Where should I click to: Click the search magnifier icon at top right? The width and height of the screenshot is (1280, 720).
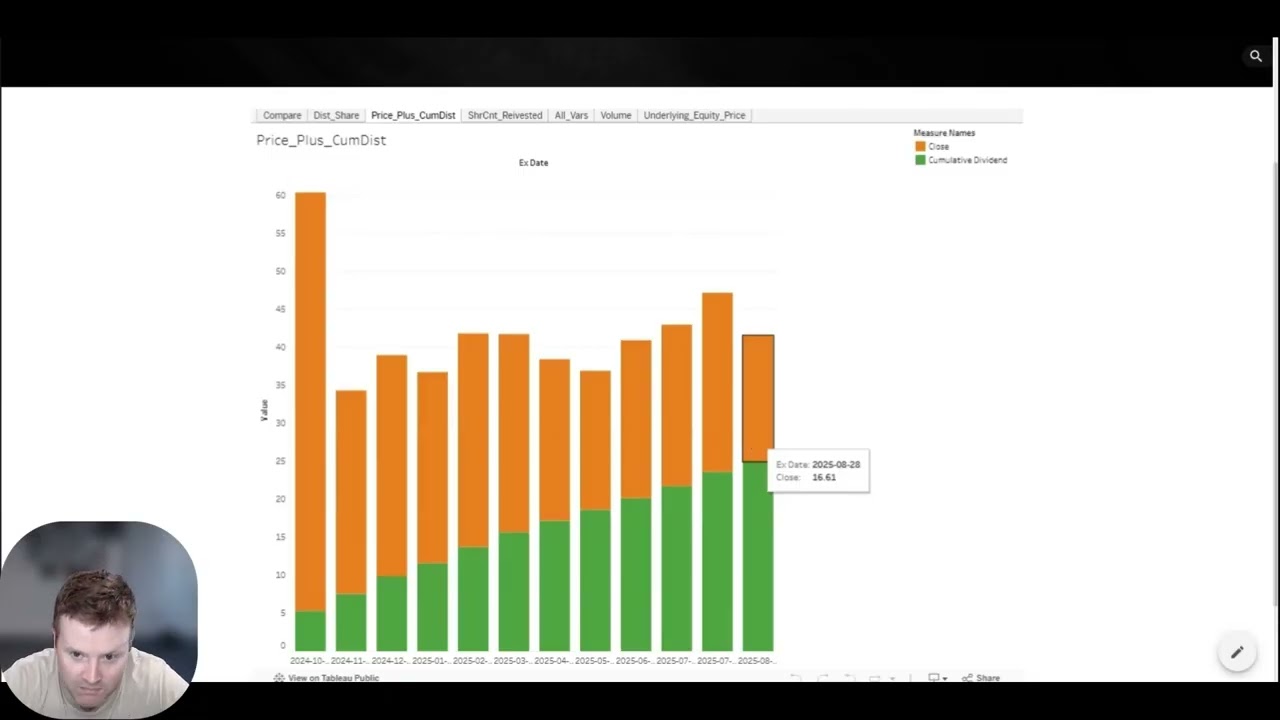coord(1256,56)
